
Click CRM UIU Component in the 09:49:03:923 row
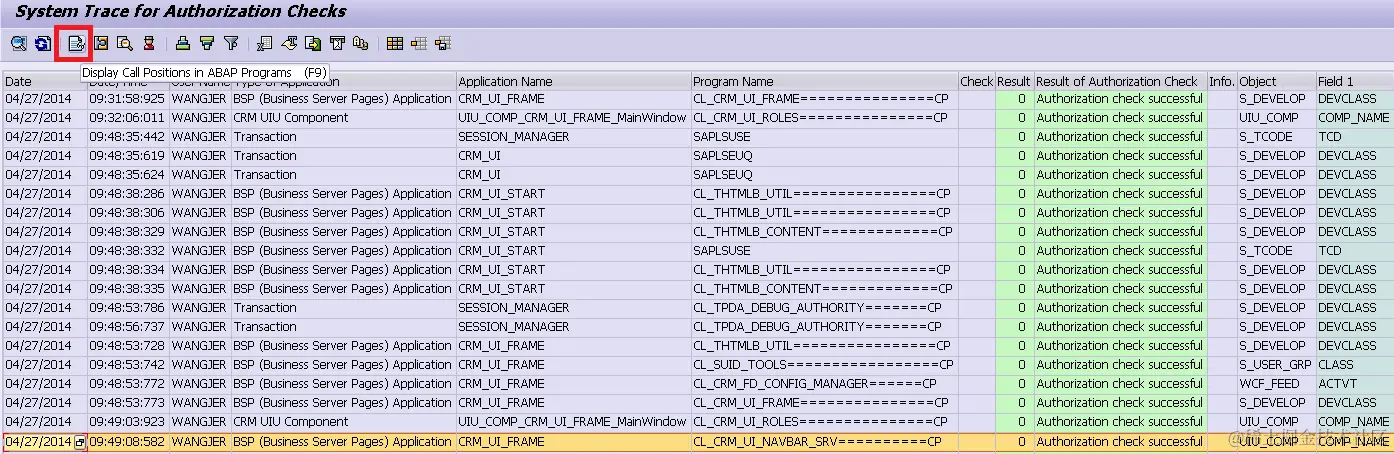click(x=343, y=422)
